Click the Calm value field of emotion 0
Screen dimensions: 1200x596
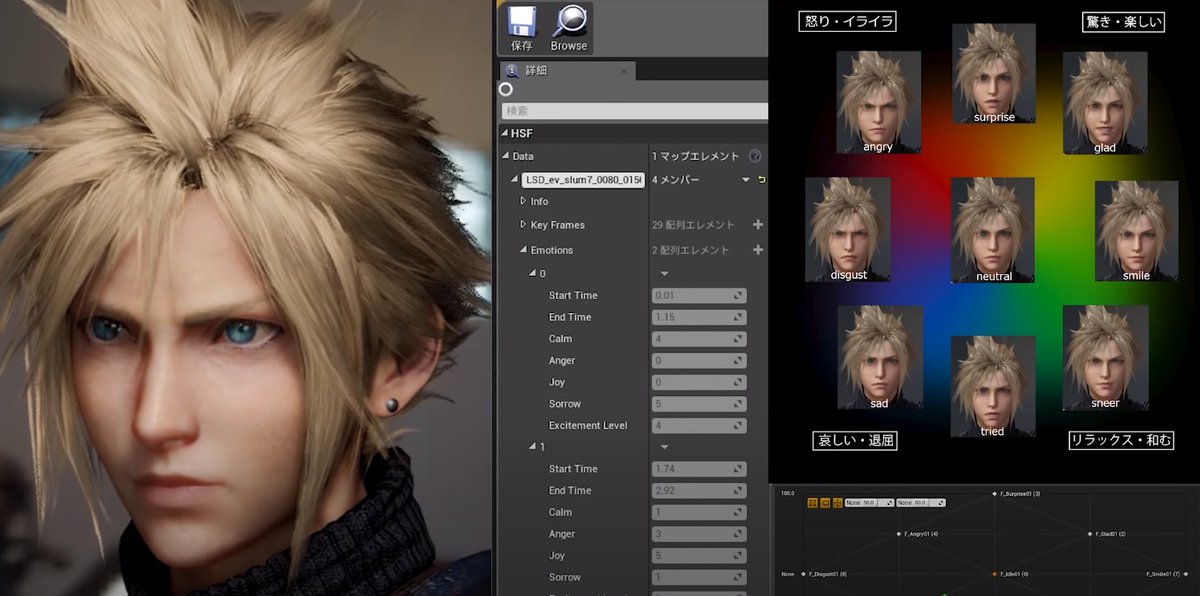(x=698, y=339)
